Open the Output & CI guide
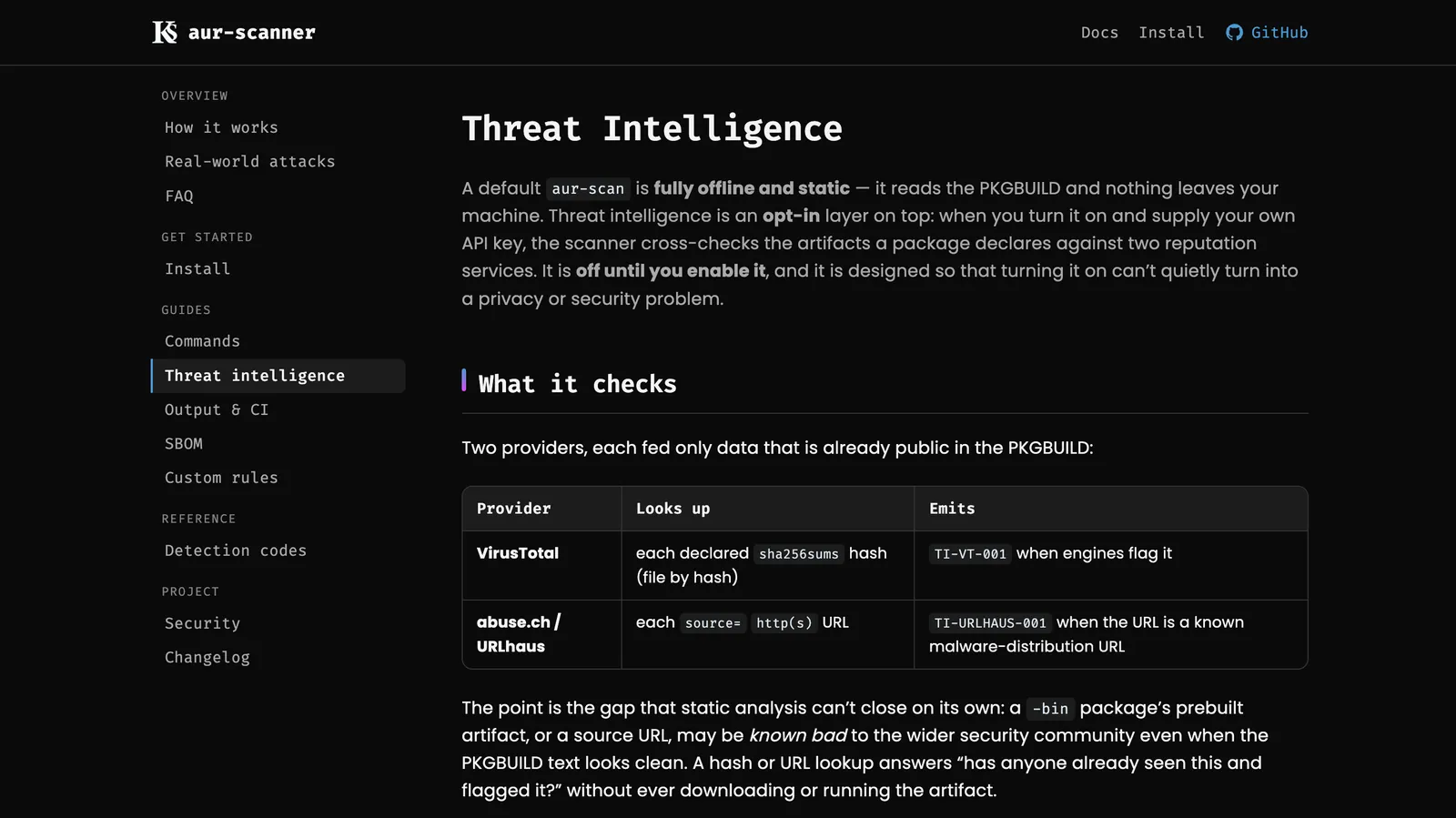The image size is (1456, 818). click(x=217, y=409)
